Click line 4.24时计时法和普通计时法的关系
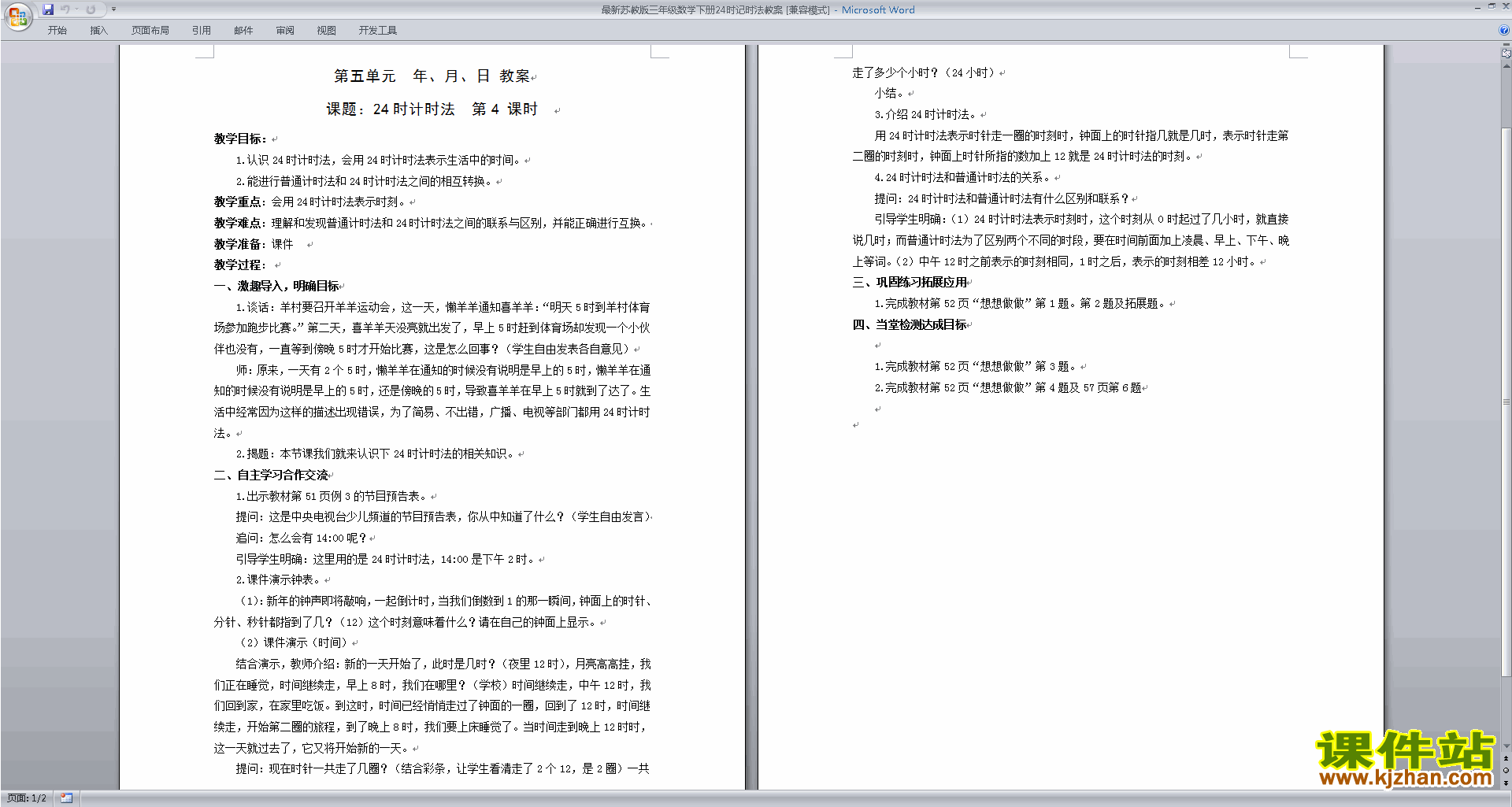This screenshot has height=807, width=1512. (963, 178)
